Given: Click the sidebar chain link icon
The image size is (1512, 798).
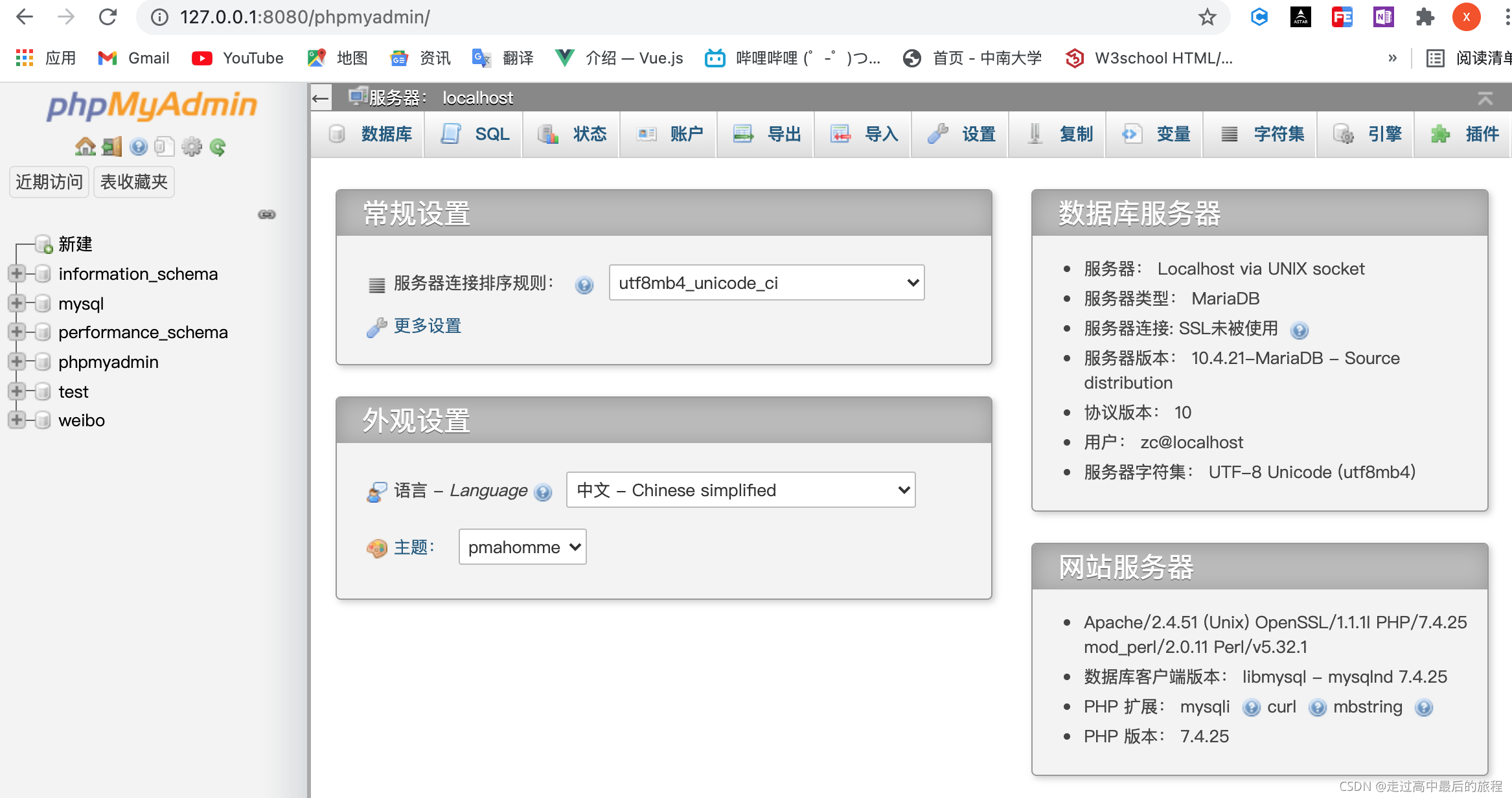Looking at the screenshot, I should [x=267, y=214].
